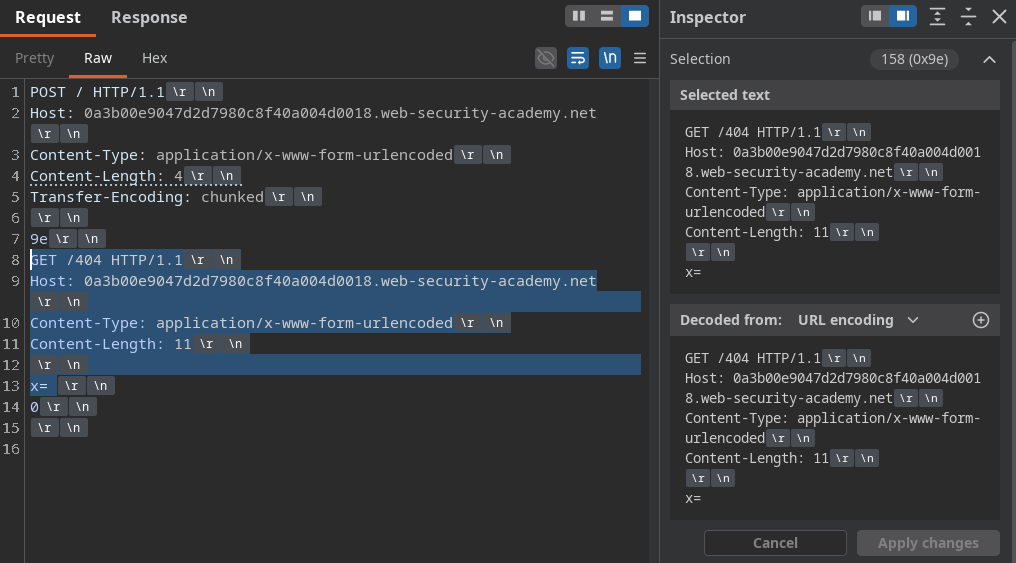The image size is (1016, 563).
Task: Click the Inspector panel title
Action: click(708, 17)
